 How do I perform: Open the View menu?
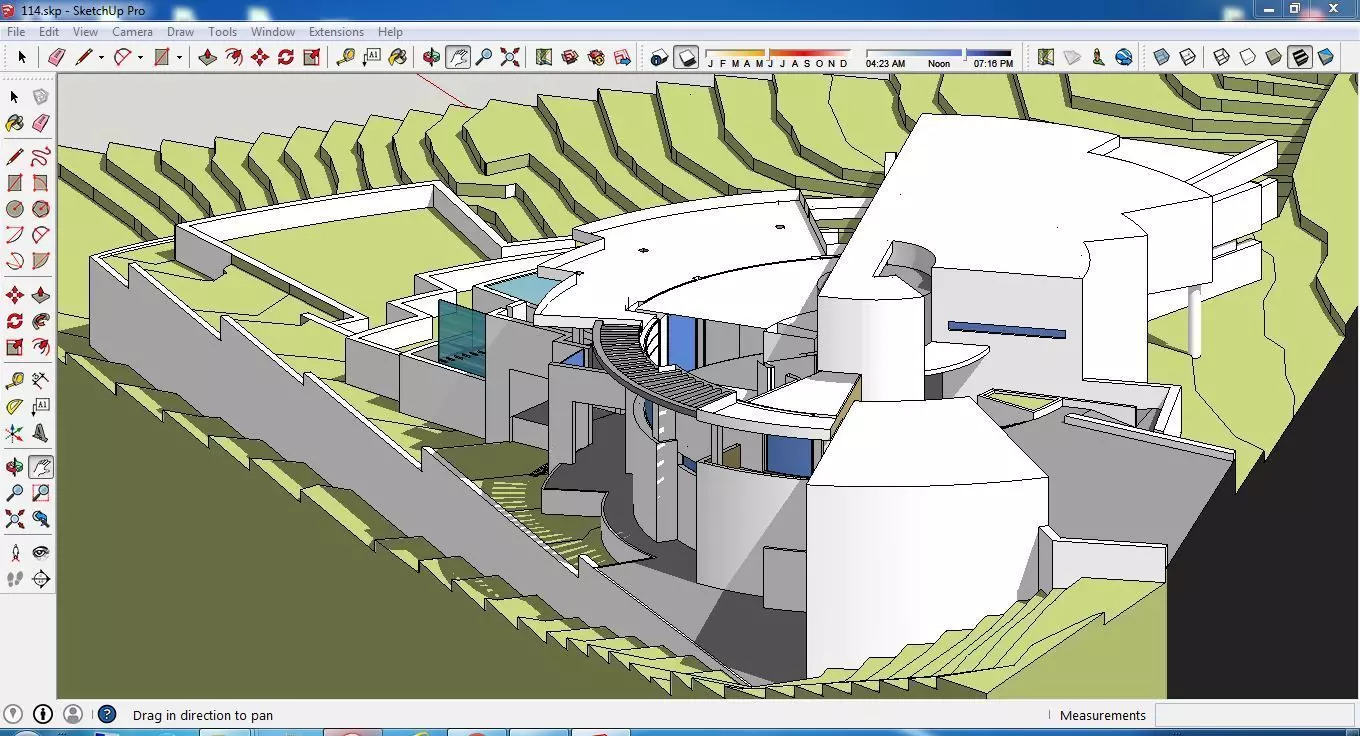pyautogui.click(x=85, y=32)
